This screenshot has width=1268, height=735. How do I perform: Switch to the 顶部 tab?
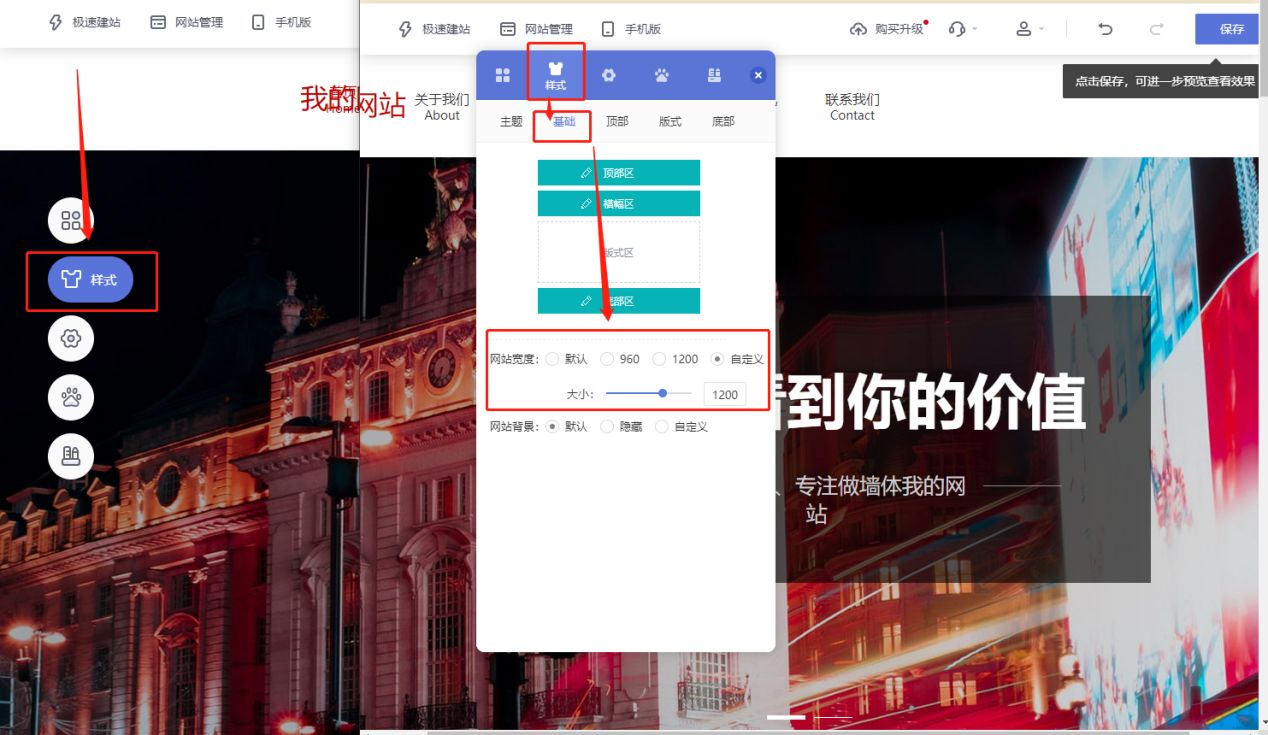616,121
